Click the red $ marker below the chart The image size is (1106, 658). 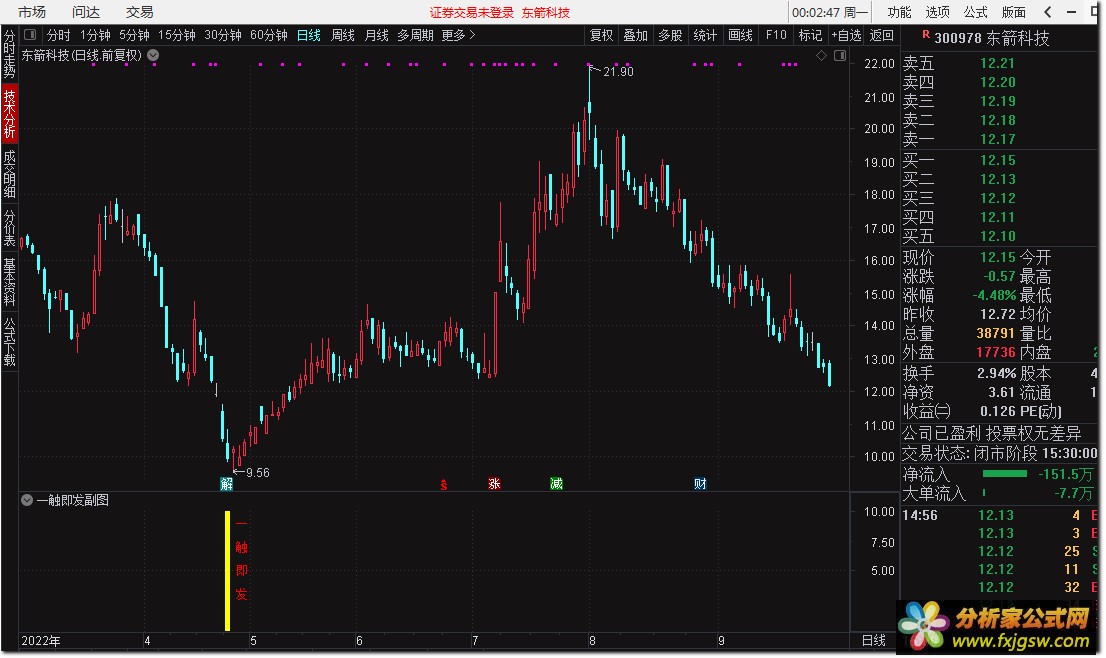444,485
